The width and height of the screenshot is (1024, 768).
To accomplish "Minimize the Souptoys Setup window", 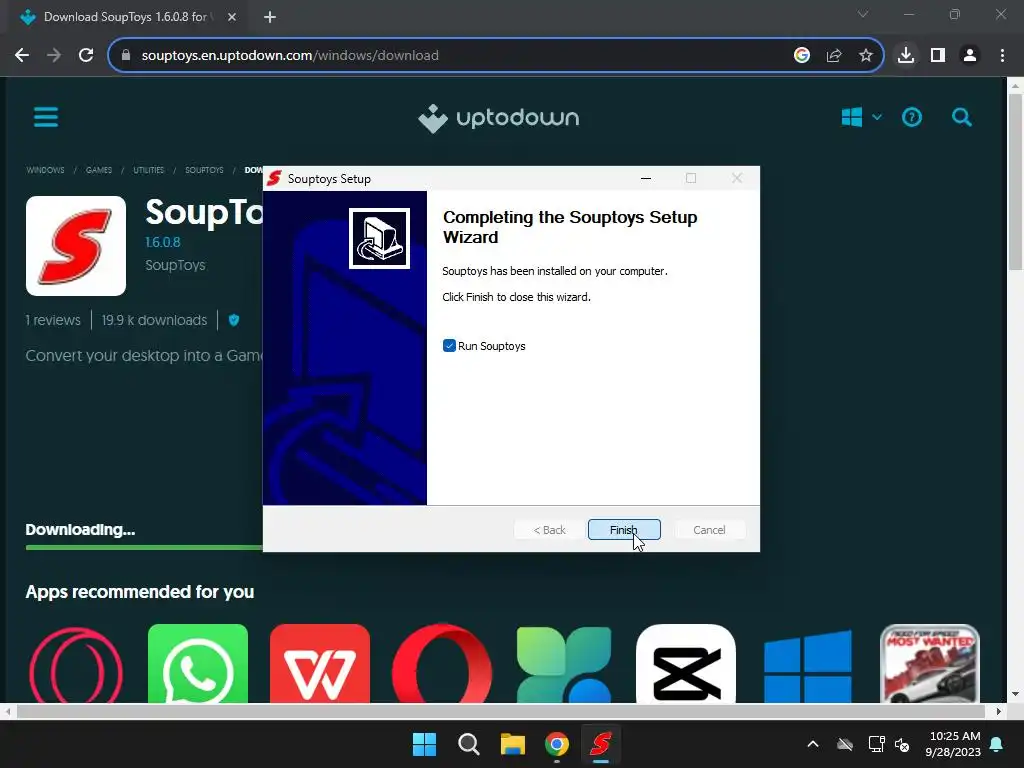I will [x=646, y=178].
